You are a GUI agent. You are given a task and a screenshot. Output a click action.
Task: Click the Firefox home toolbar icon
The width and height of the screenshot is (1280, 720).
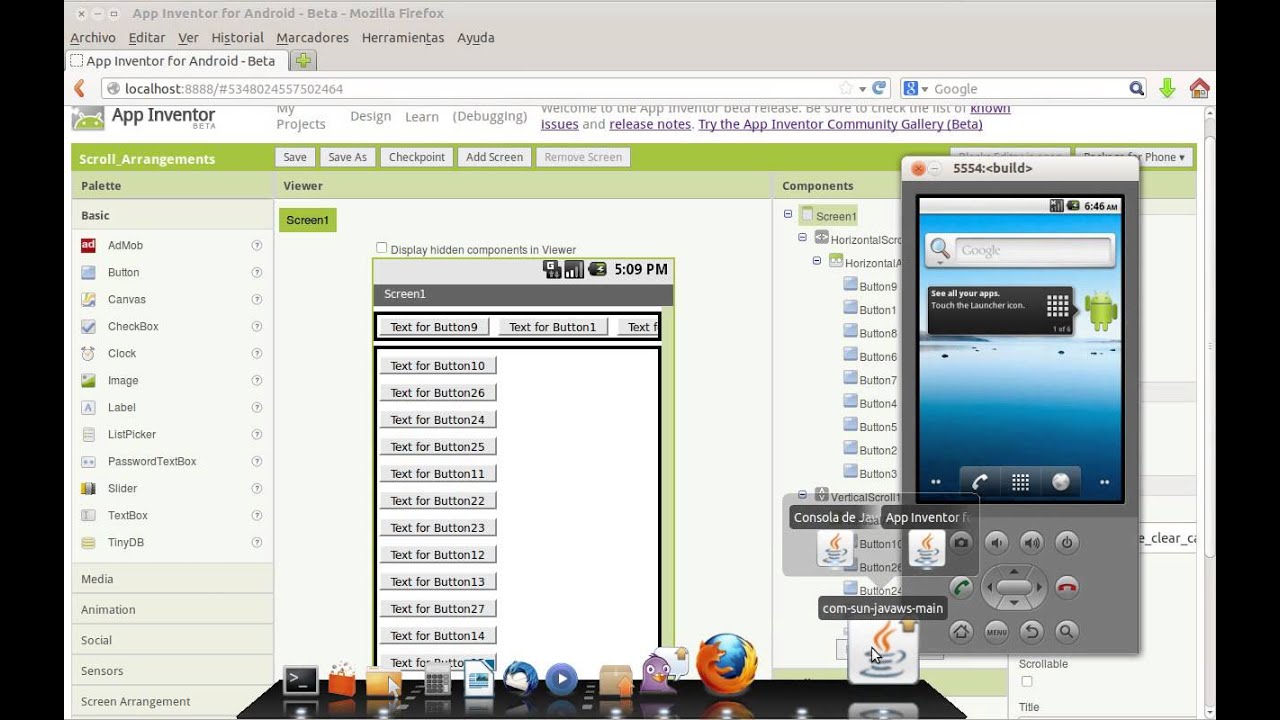(1199, 88)
